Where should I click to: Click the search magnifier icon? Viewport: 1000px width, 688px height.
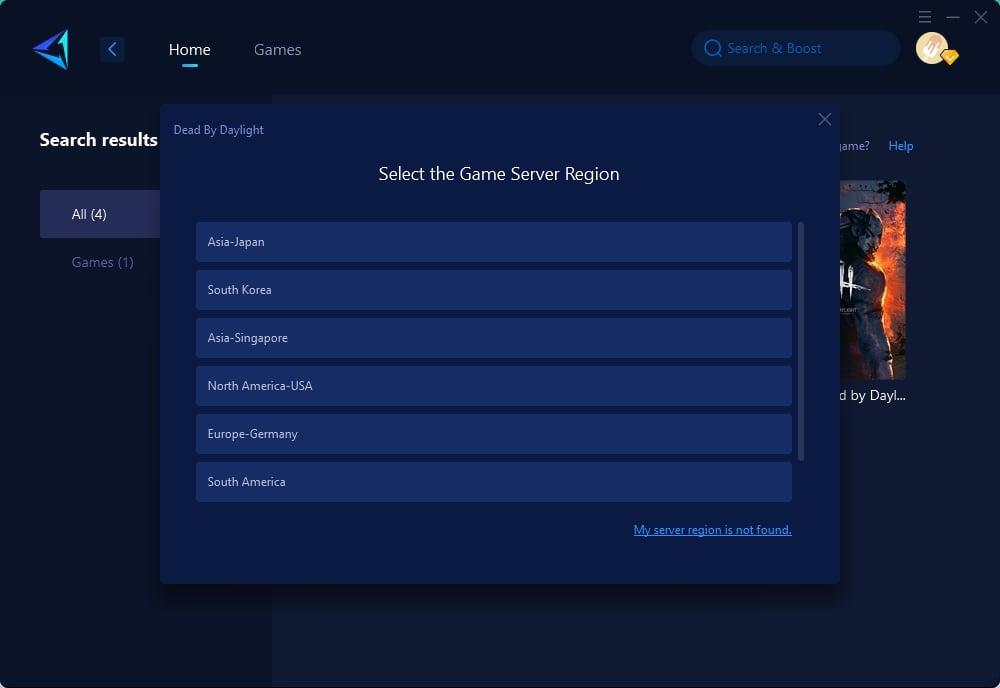tap(712, 48)
